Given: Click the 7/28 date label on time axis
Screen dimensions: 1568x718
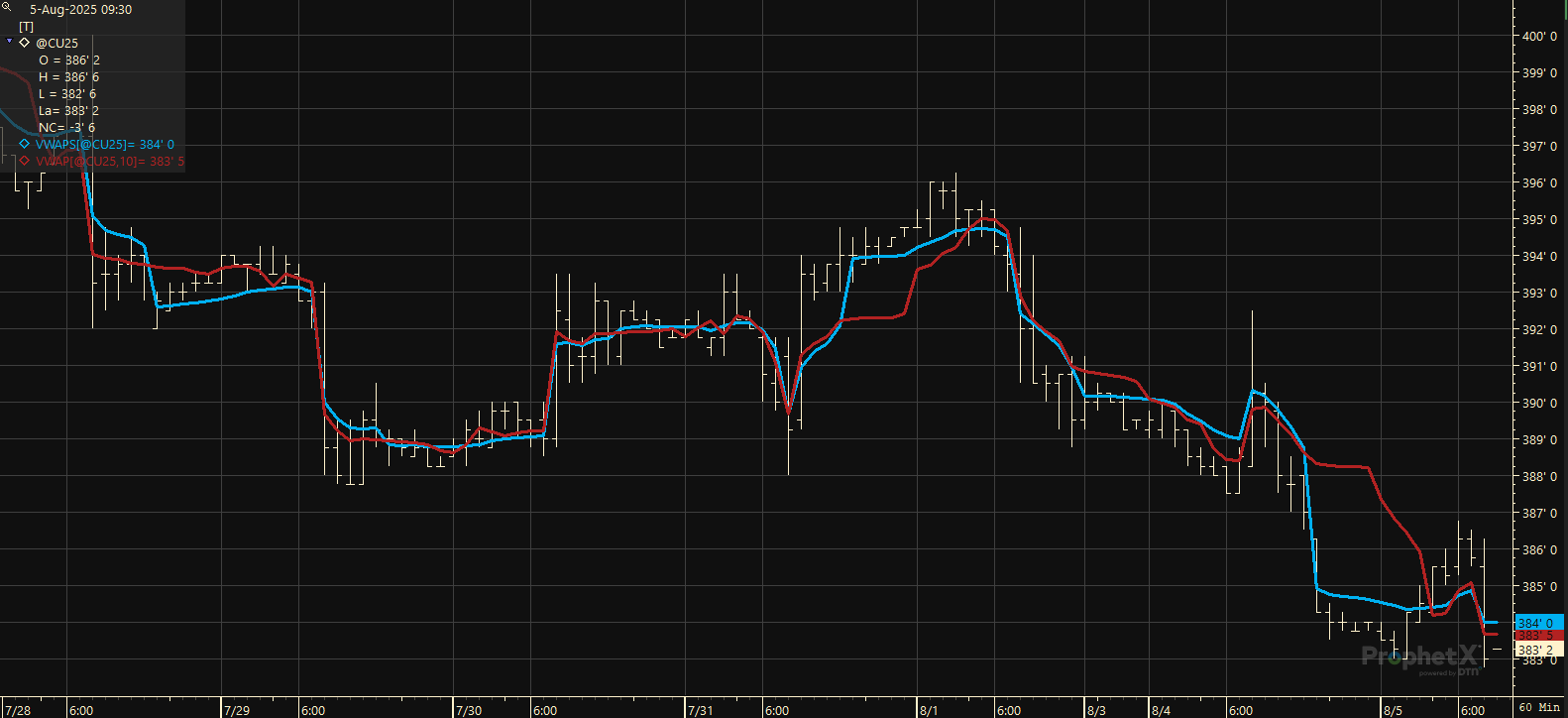Looking at the screenshot, I should pos(18,710).
